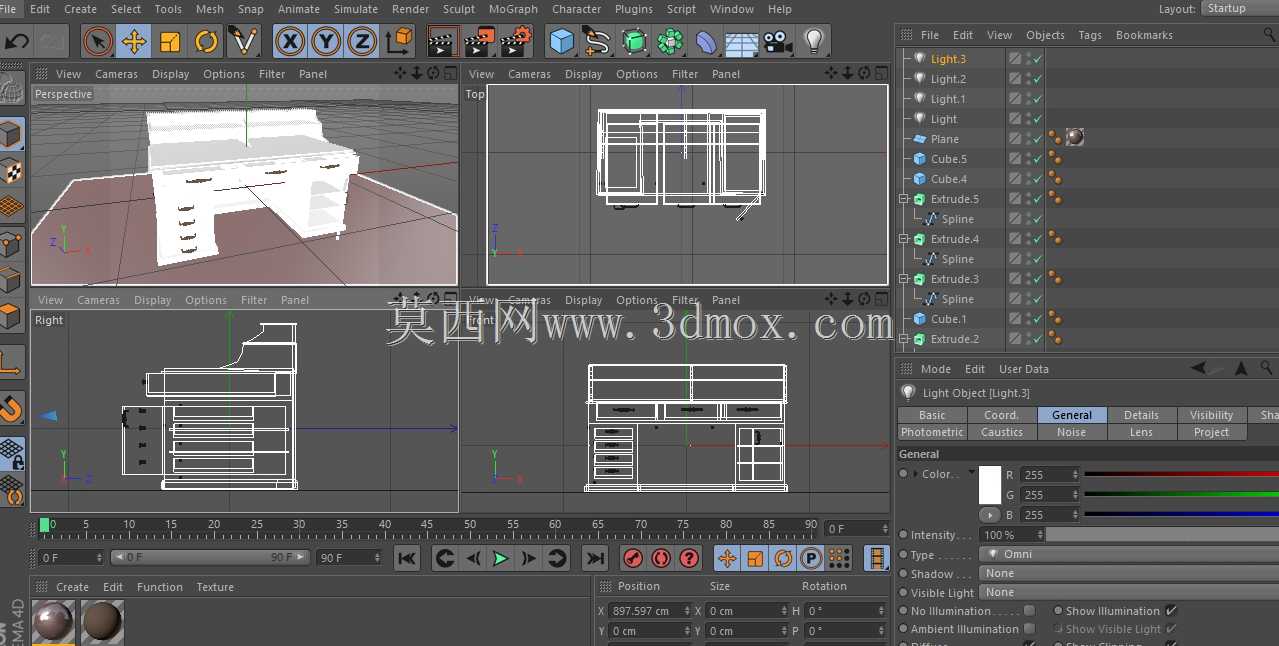Open the MoGraph menu

tap(513, 9)
